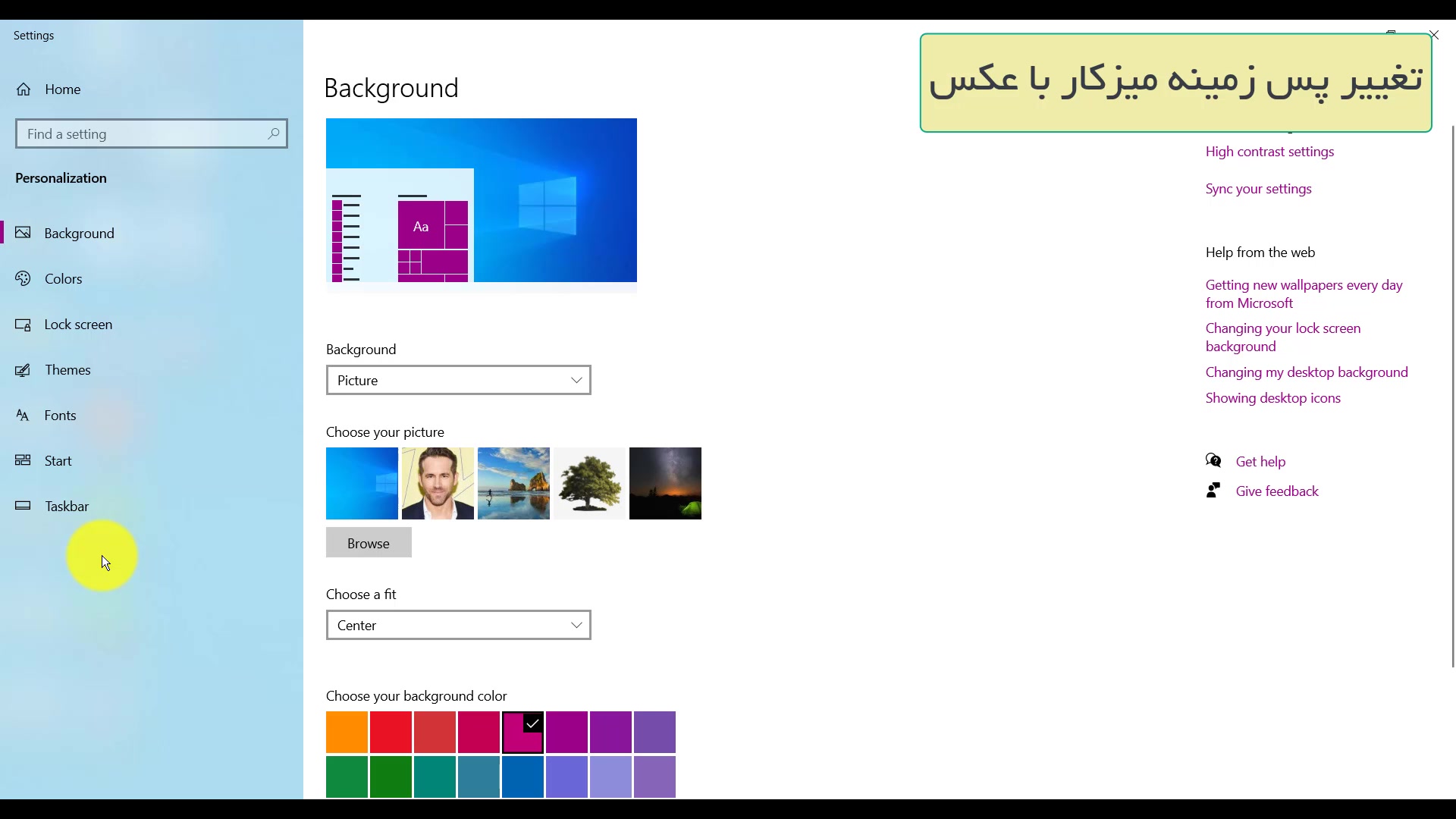Click Changing my desktop background link
Viewport: 1456px width, 819px height.
point(1306,372)
